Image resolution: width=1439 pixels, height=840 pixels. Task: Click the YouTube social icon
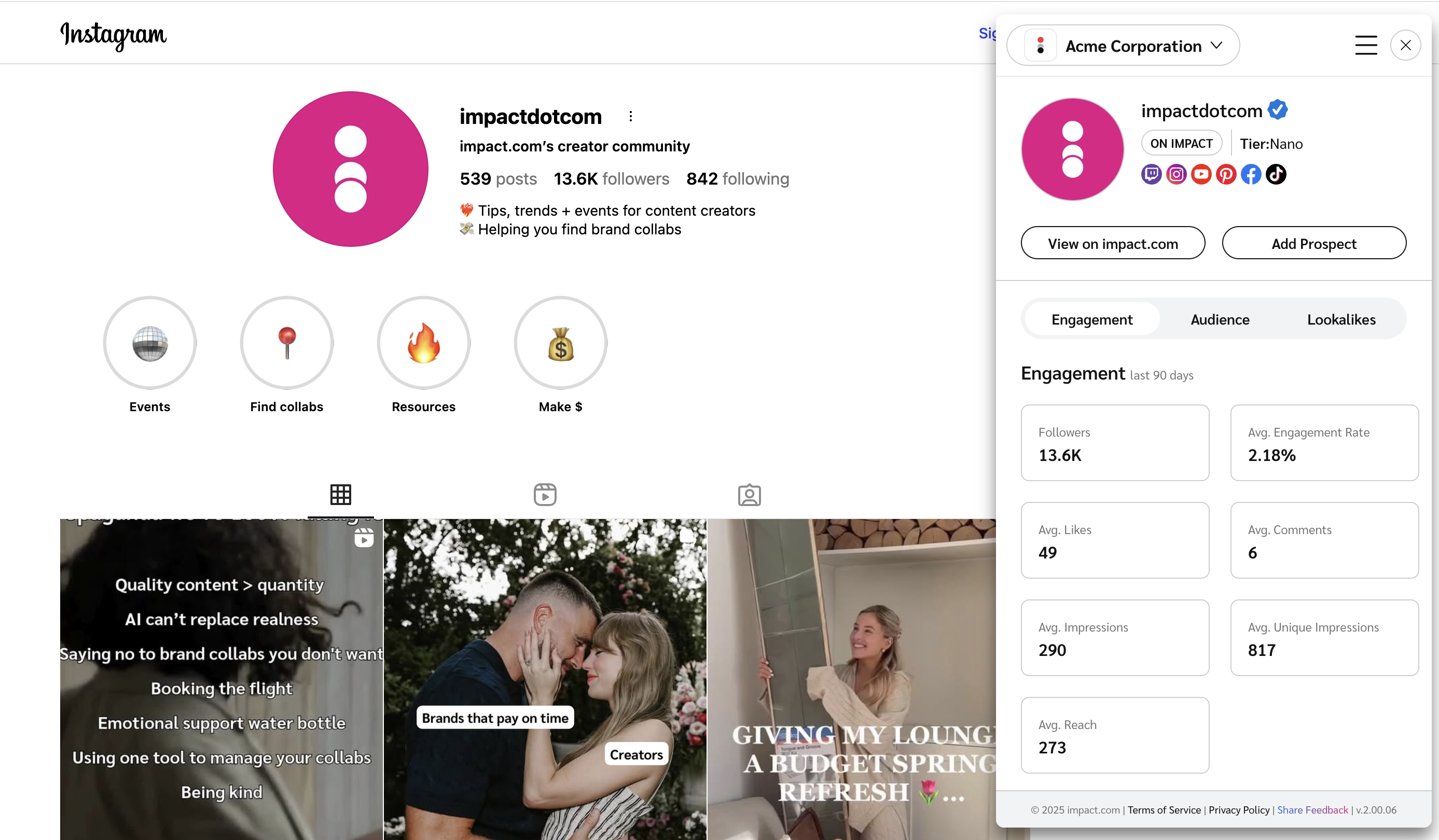pyautogui.click(x=1201, y=174)
